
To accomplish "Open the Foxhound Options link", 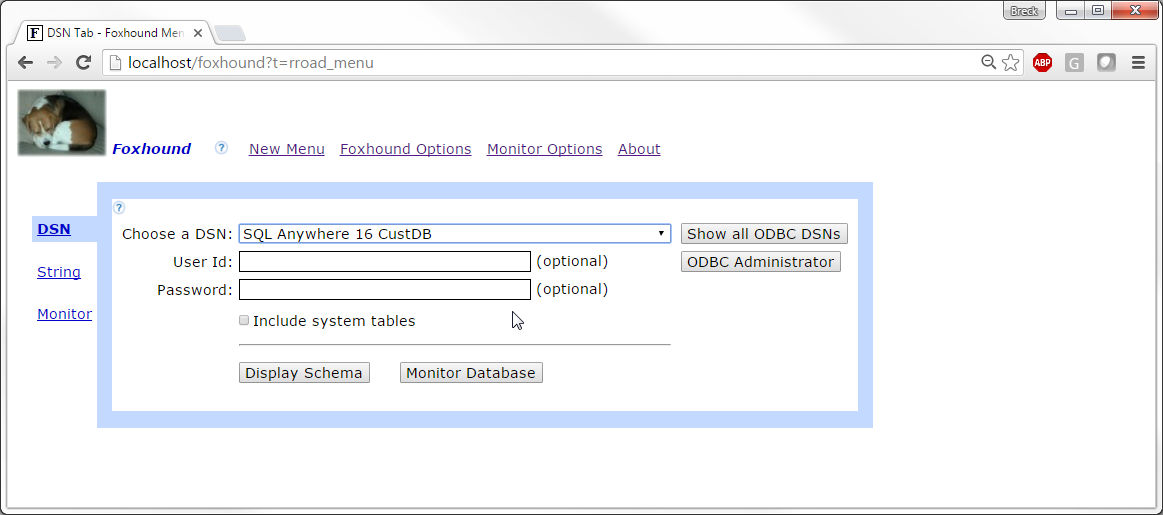I will coord(406,149).
